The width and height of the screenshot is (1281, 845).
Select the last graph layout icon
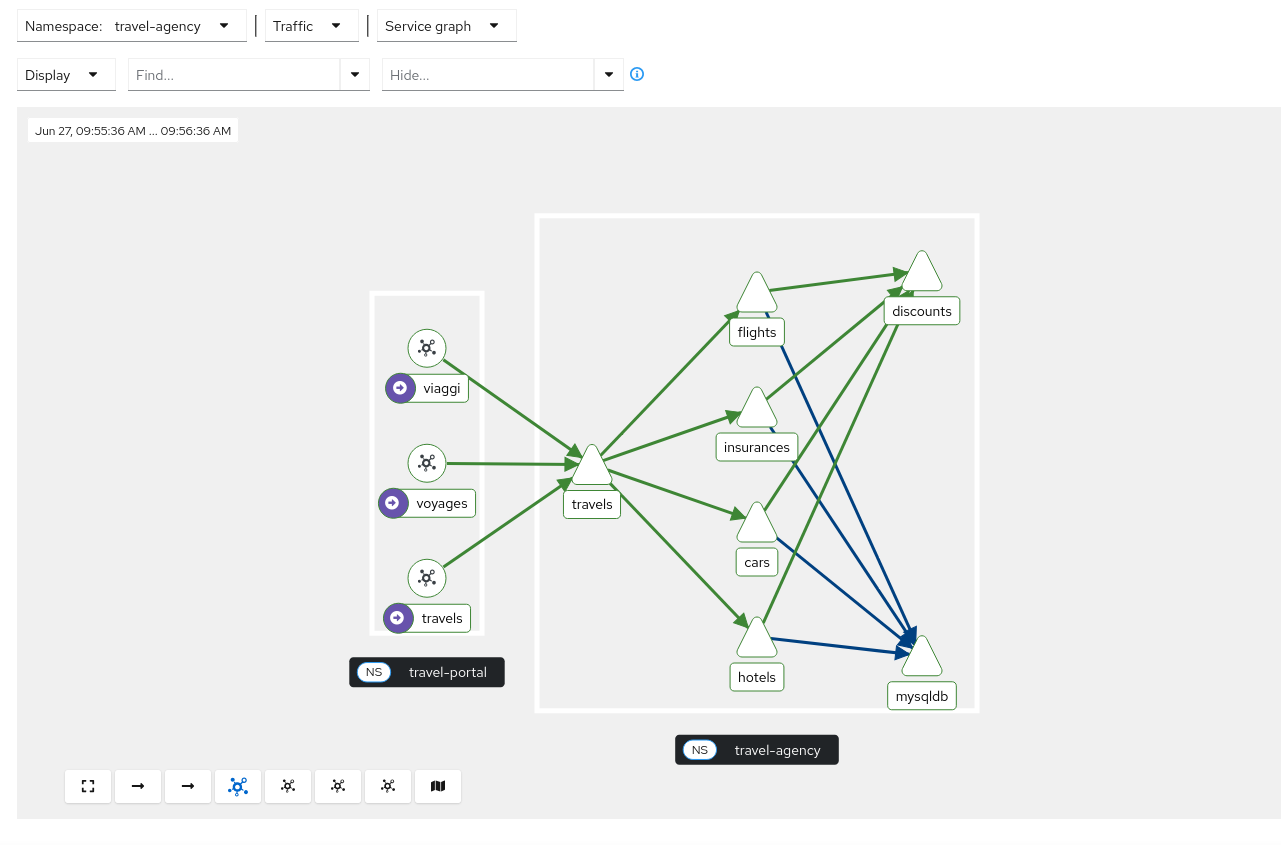[x=388, y=786]
